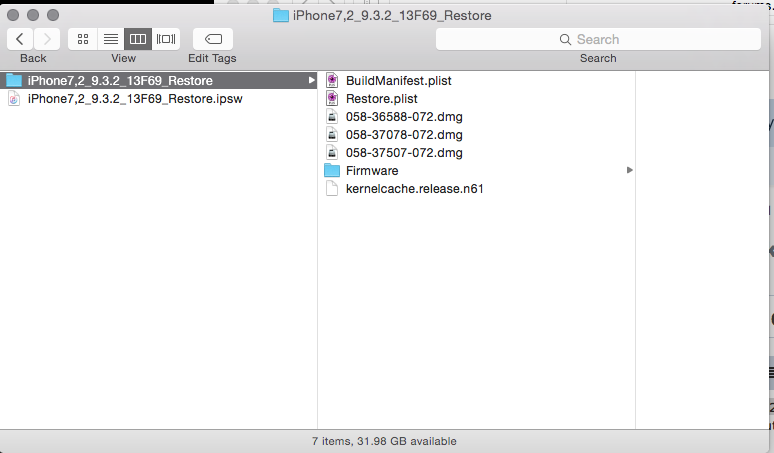This screenshot has height=453, width=774.
Task: Click the 058-36588-072.dmg disk image icon
Action: click(332, 117)
